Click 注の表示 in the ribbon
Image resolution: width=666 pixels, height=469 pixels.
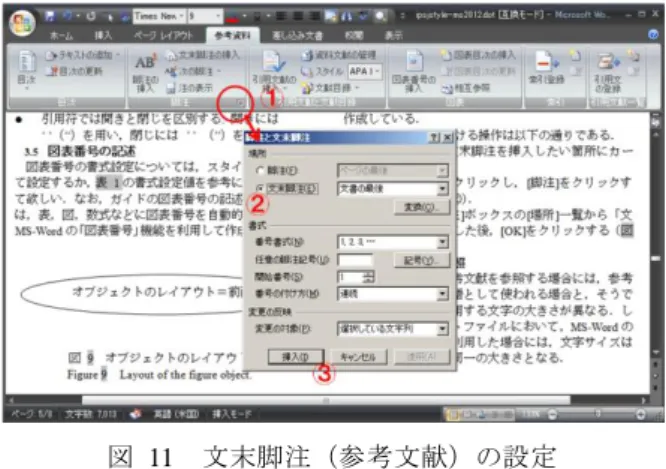pos(189,88)
